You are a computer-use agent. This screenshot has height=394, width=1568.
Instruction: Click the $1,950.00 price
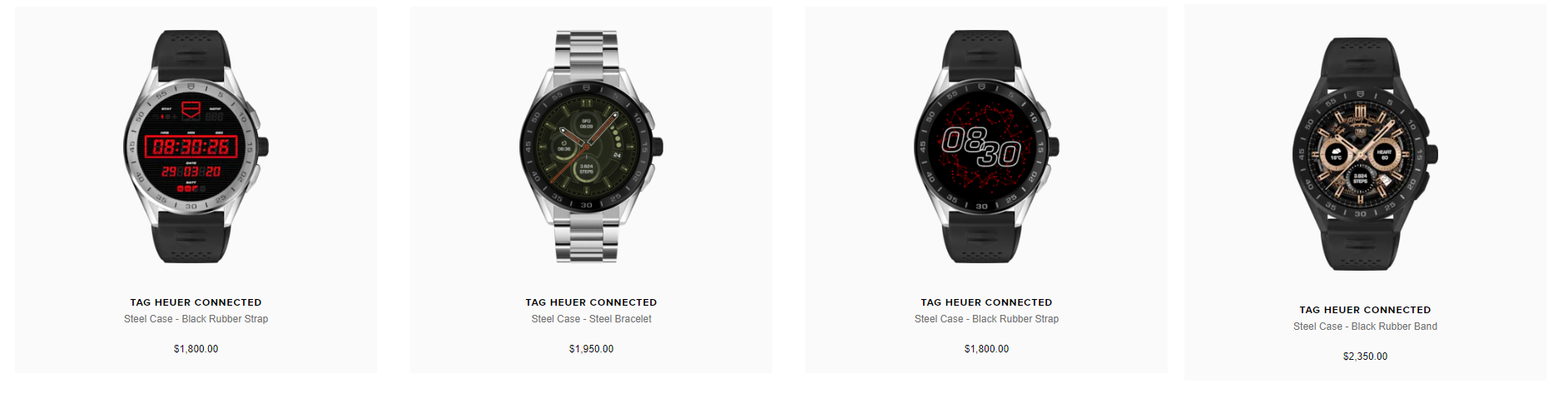pyautogui.click(x=591, y=349)
